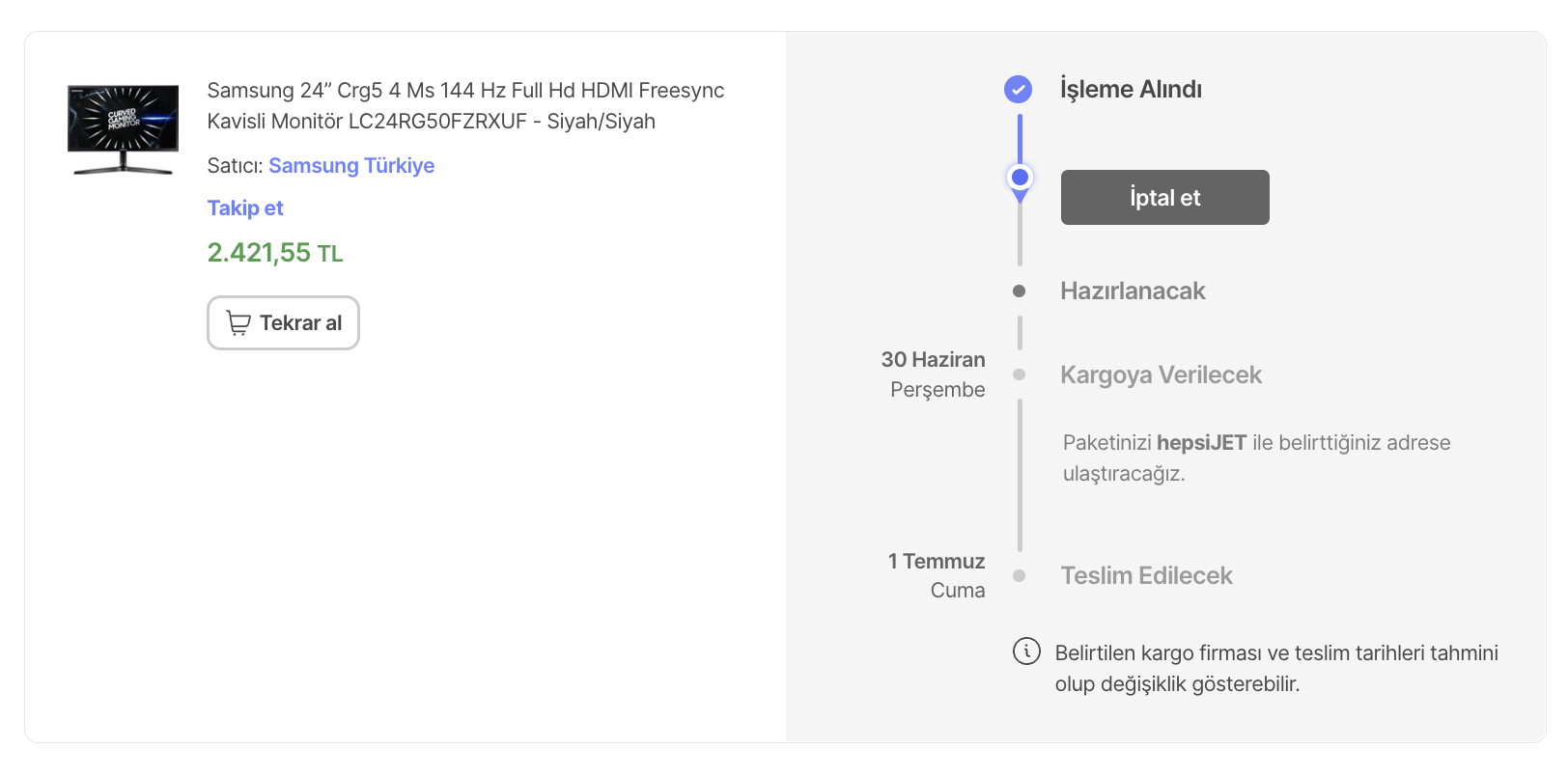Image resolution: width=1568 pixels, height=776 pixels.
Task: Click the blue checkmark icon beside İşleme Alındı
Action: click(1019, 90)
